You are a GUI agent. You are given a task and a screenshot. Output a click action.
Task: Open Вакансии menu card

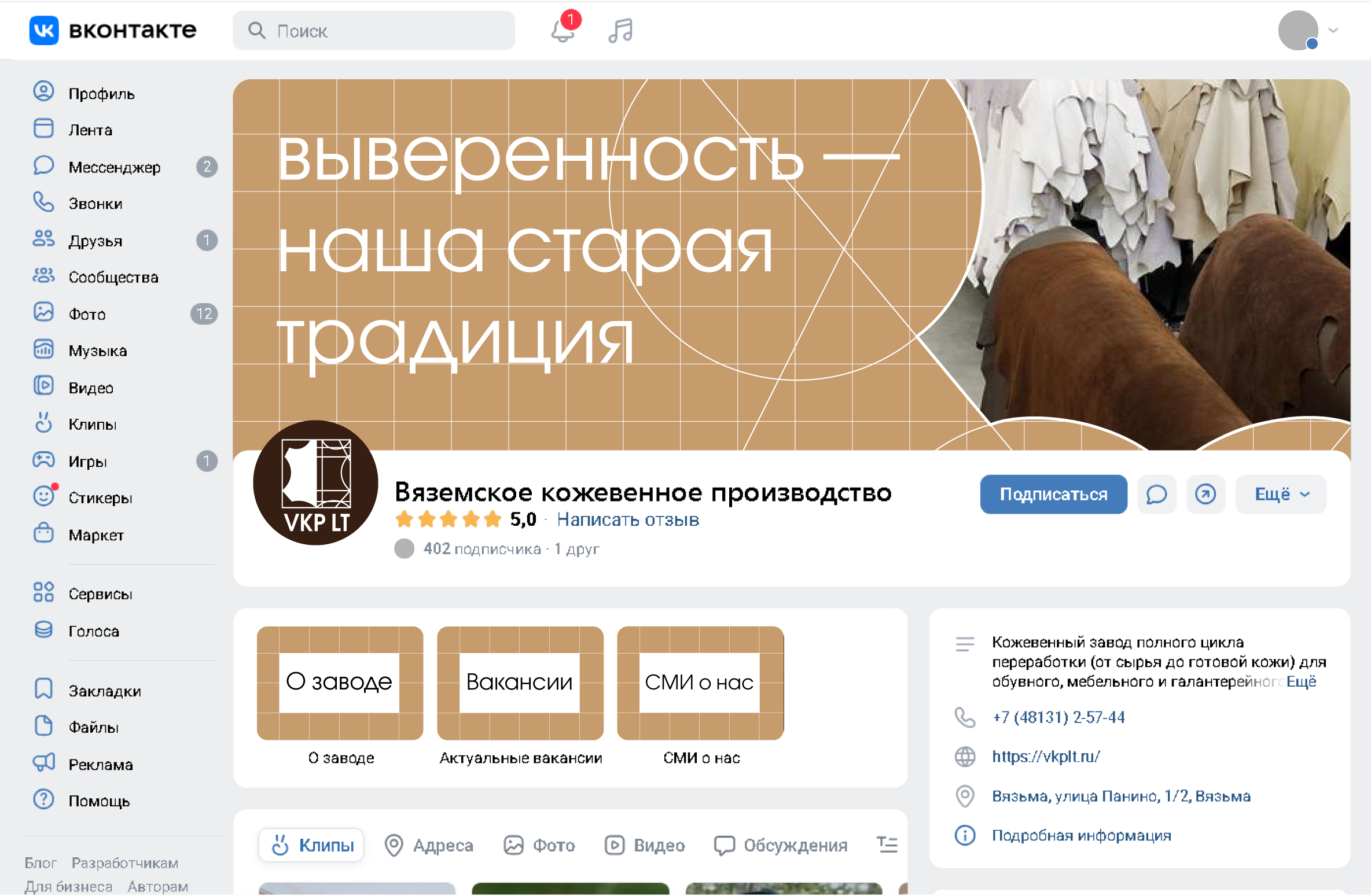pos(520,683)
